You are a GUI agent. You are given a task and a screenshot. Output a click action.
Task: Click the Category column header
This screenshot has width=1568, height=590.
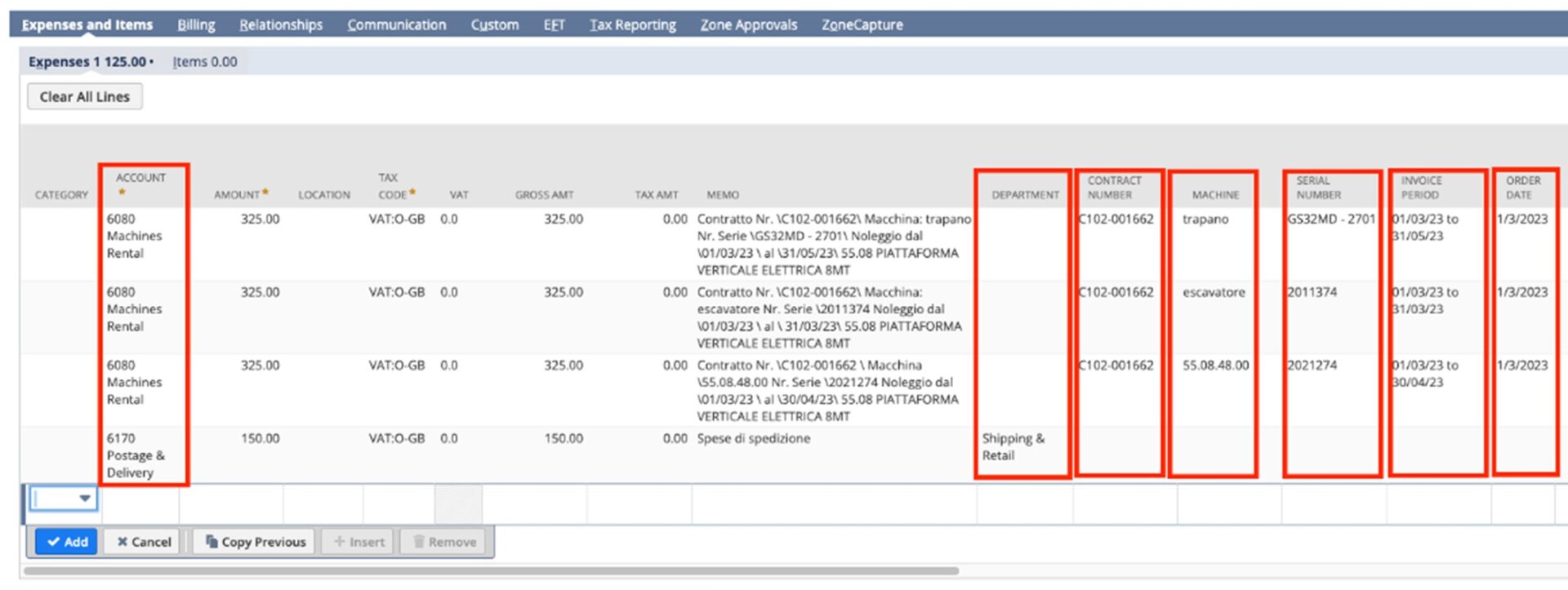[61, 195]
